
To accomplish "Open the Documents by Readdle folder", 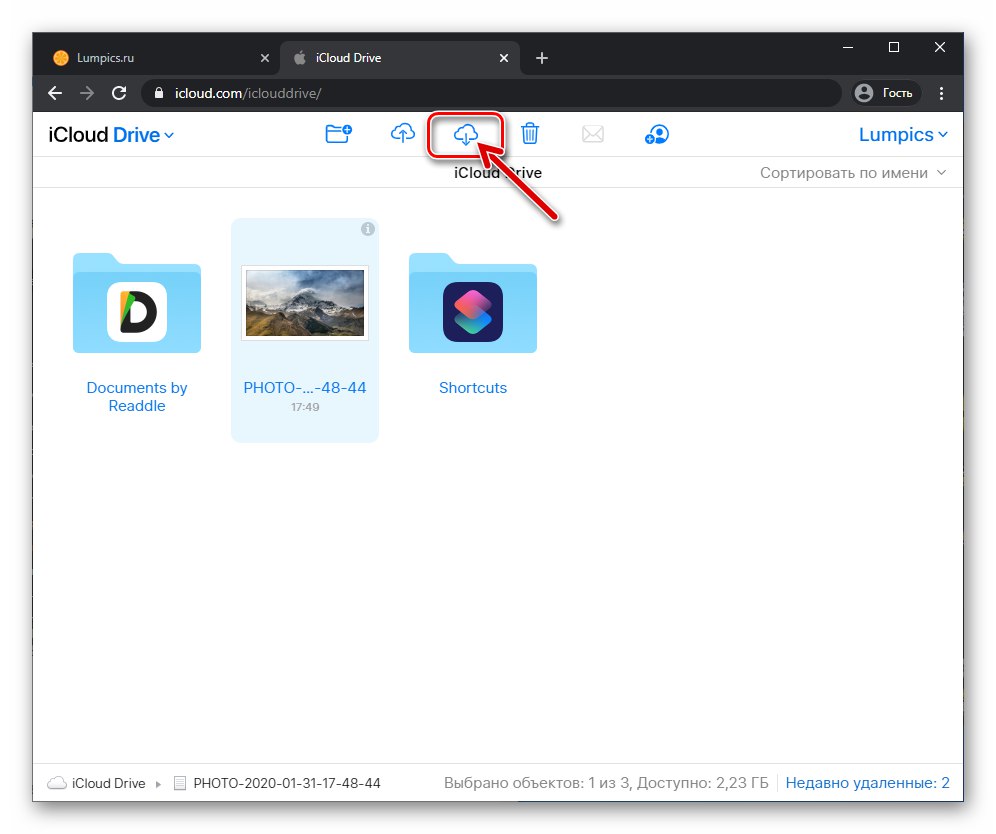I will click(136, 305).
